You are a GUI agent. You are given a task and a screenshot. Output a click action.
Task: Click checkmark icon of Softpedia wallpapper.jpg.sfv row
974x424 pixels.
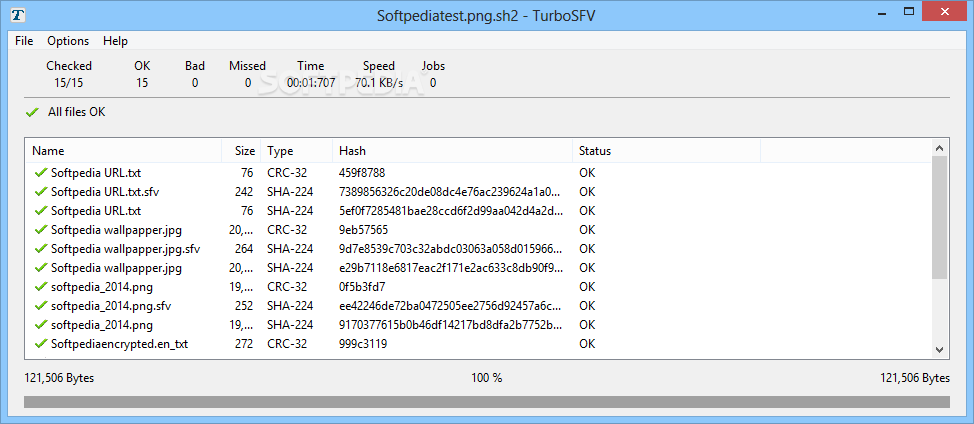click(42, 248)
